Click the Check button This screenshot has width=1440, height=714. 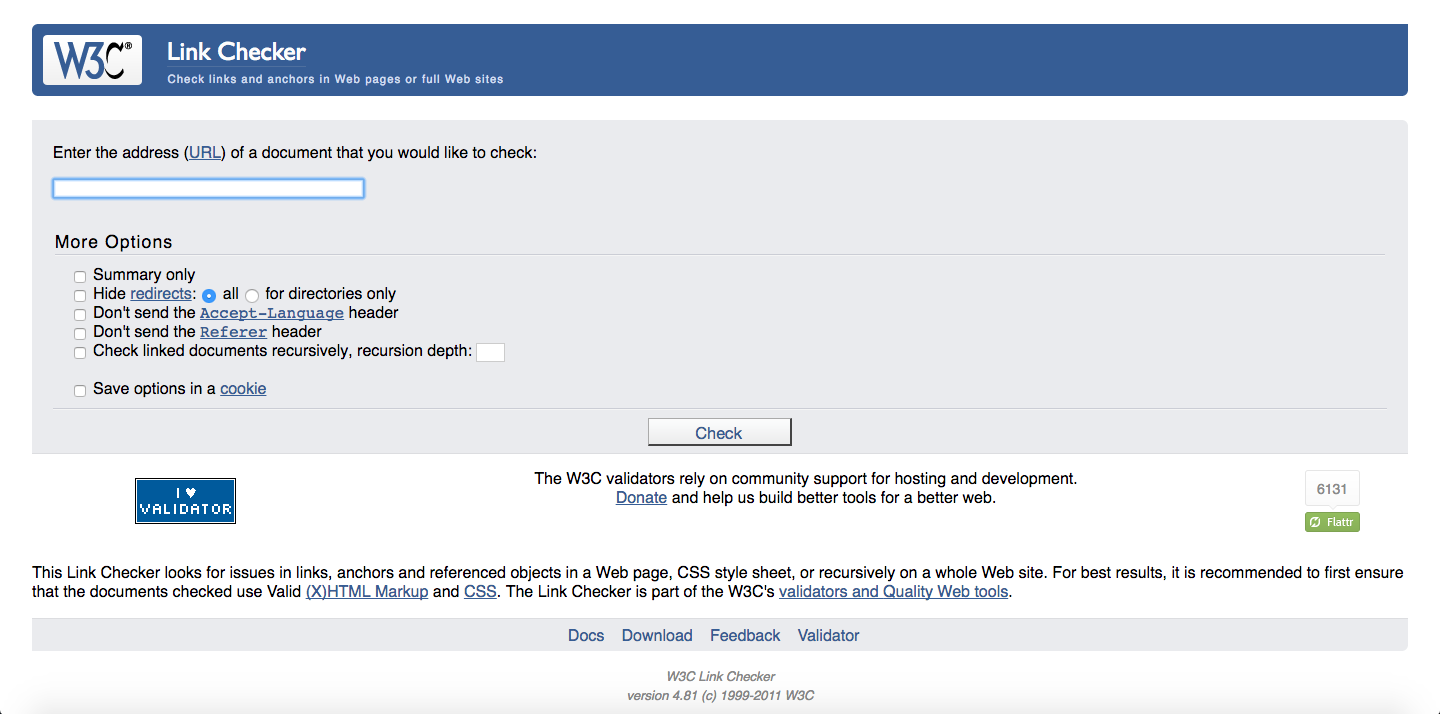(x=719, y=432)
